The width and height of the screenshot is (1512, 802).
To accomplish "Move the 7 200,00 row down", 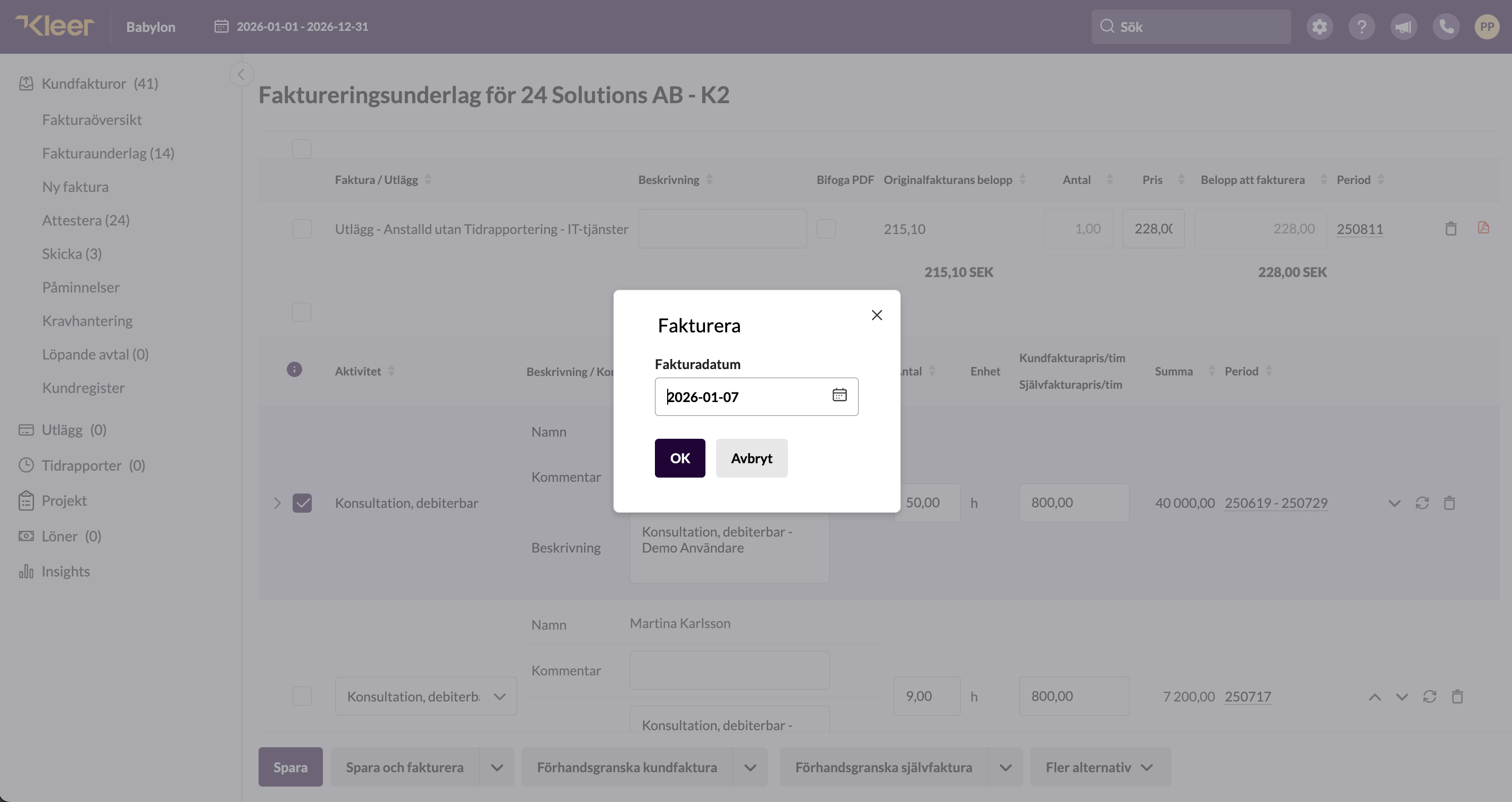I will tap(1402, 697).
